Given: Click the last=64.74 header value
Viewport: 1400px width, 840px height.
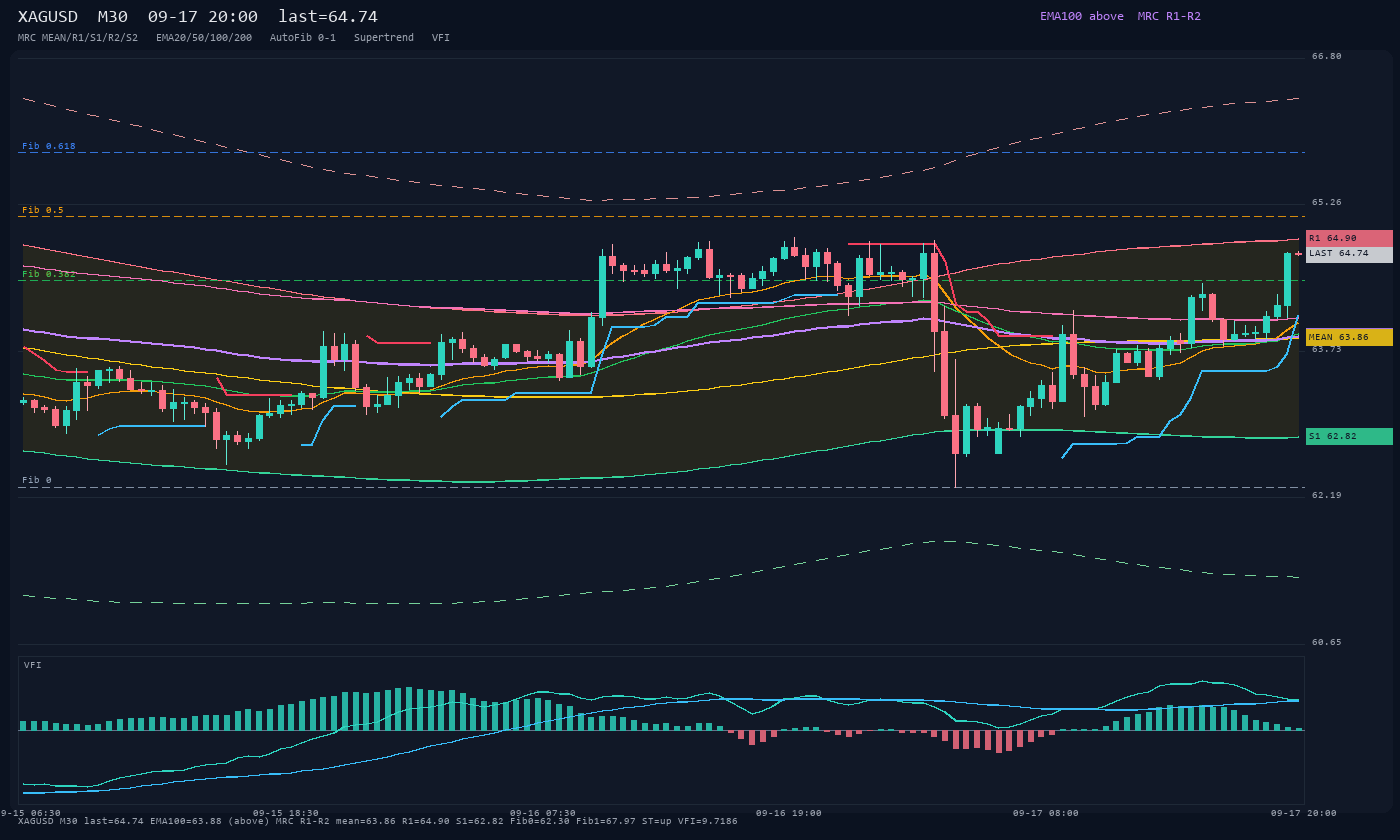Looking at the screenshot, I should click(x=328, y=17).
